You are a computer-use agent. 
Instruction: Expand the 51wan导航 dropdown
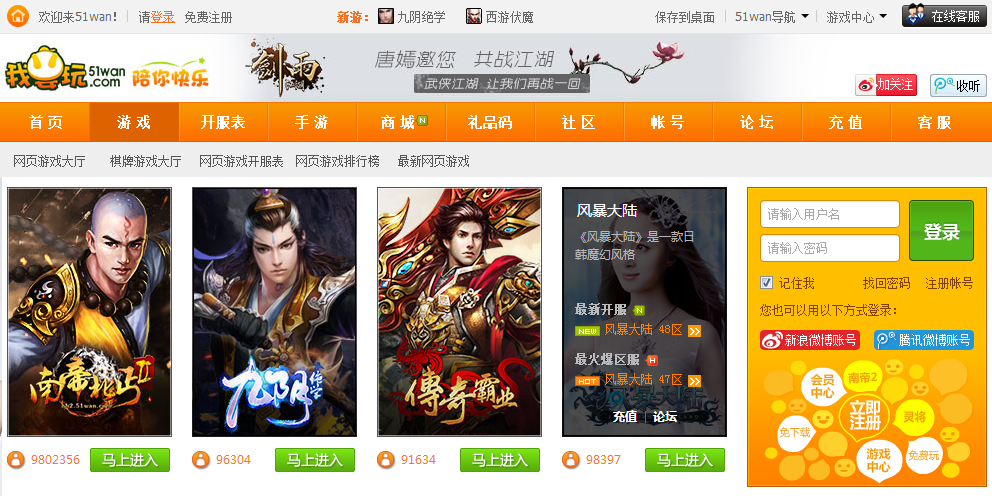pyautogui.click(x=772, y=17)
